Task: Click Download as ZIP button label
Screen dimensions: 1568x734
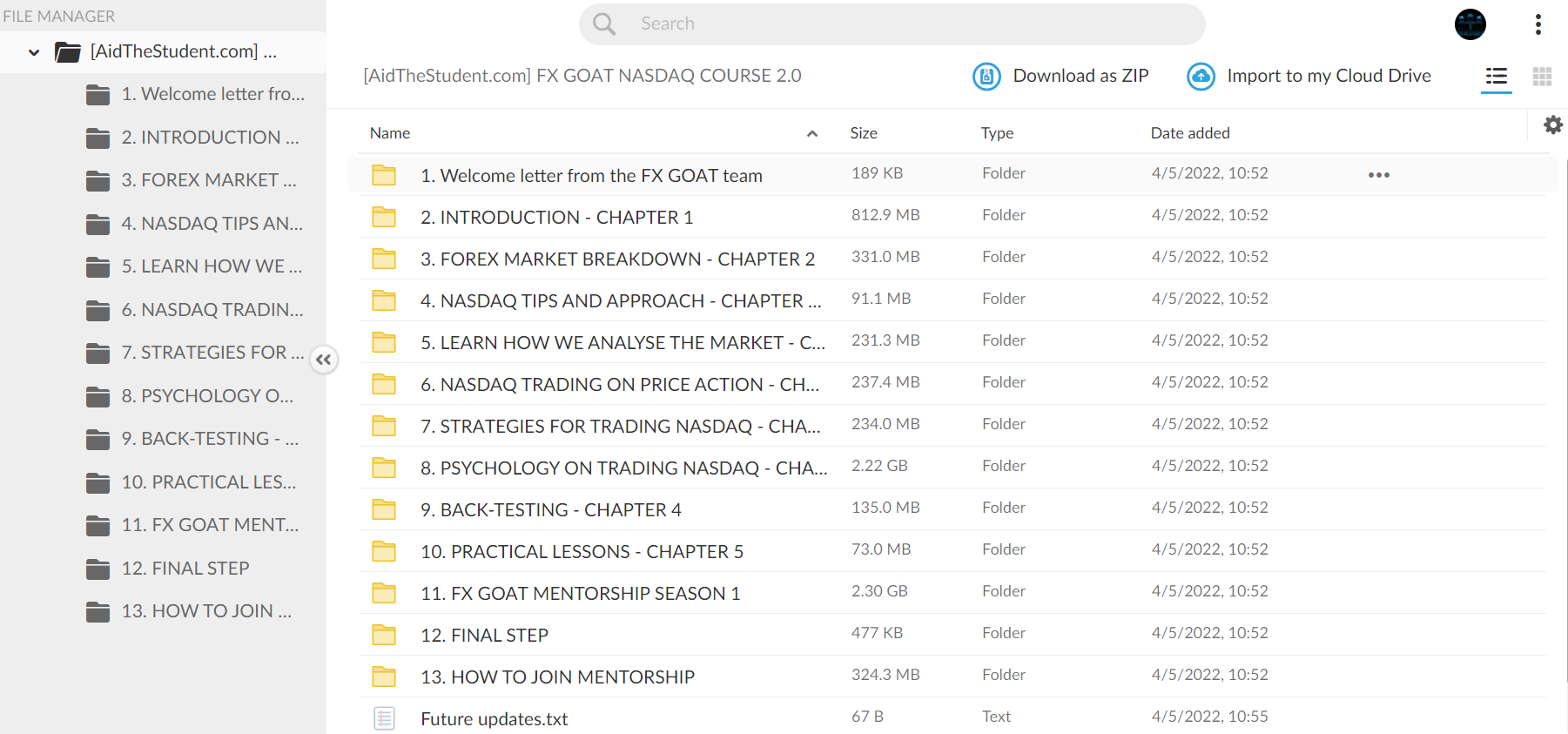Action: click(x=1080, y=76)
